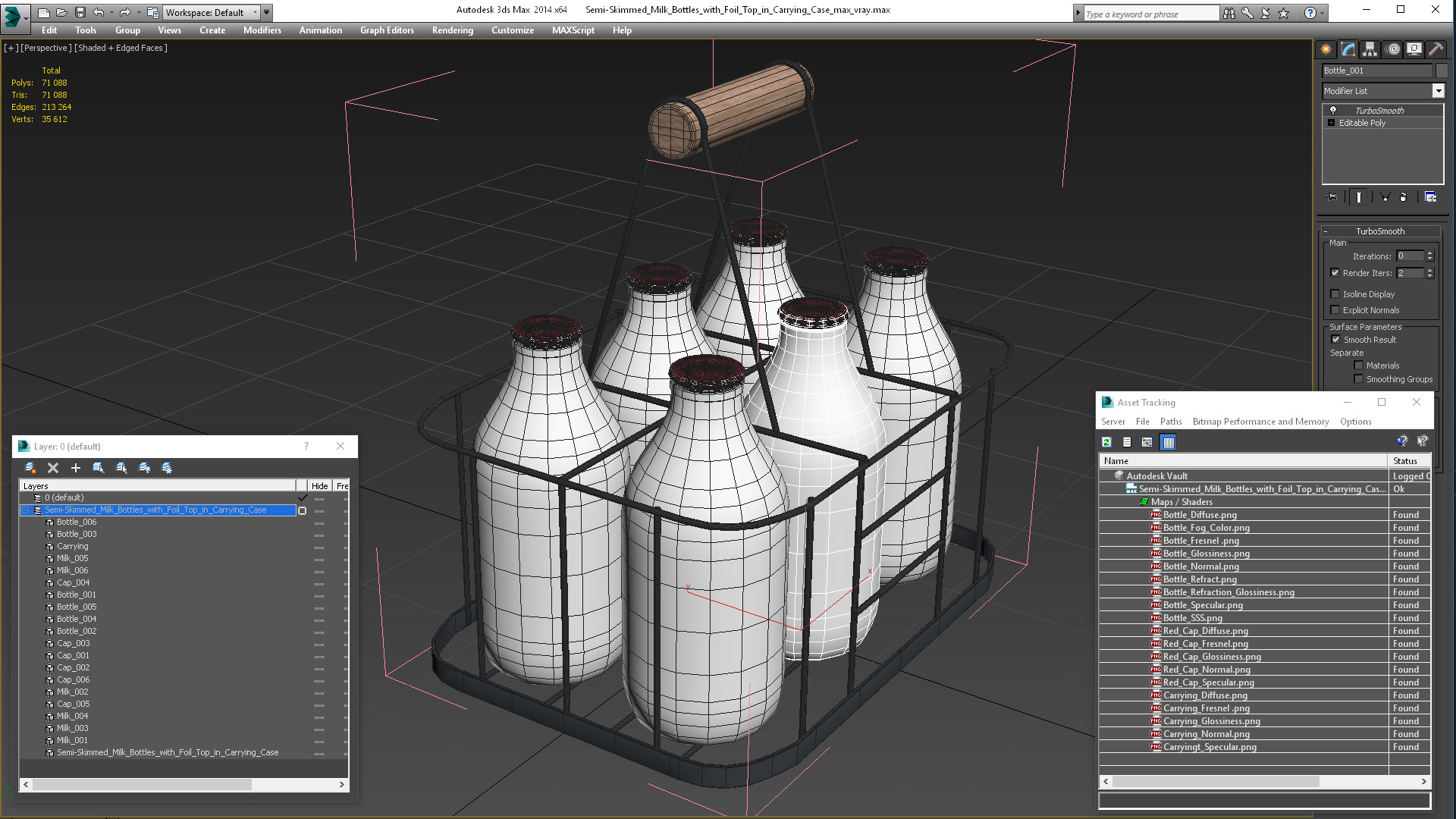Screen dimensions: 1456x819
Task: Toggle Hide column for Bottle_006 row
Action: click(x=319, y=522)
